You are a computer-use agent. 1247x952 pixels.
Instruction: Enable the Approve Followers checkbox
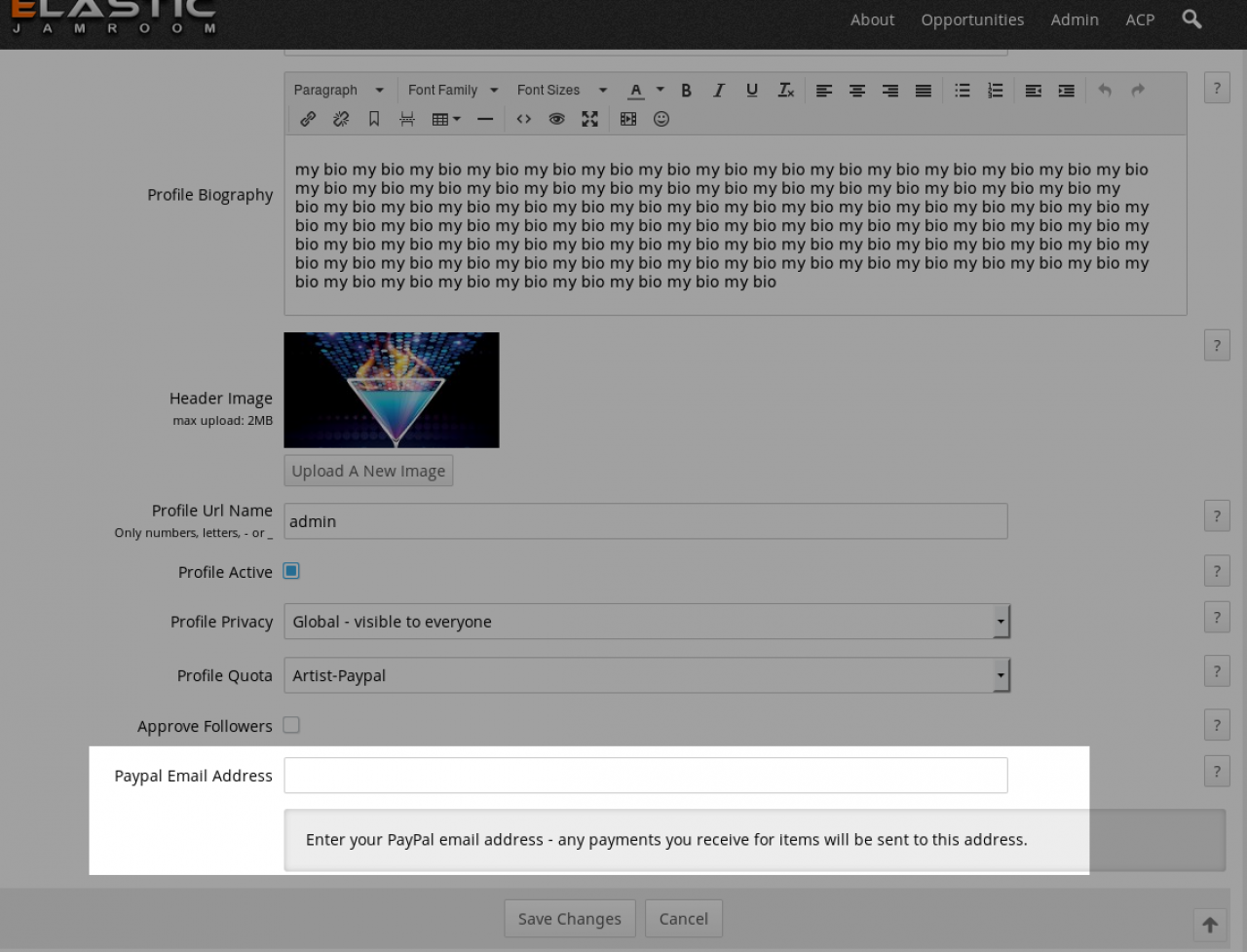(291, 725)
